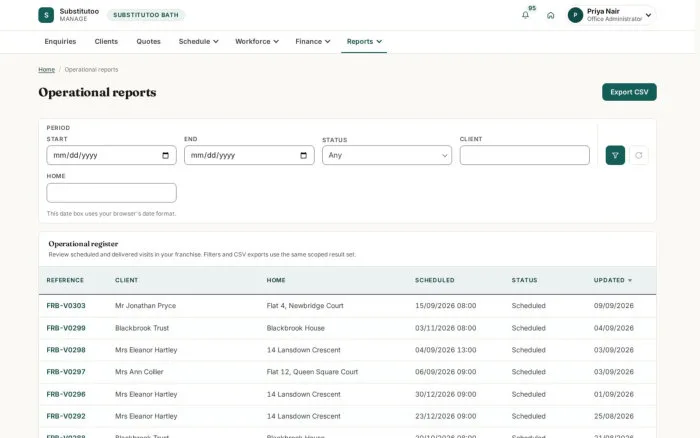Reset filters with the circular arrow button
This screenshot has width=700, height=438.
[639, 155]
